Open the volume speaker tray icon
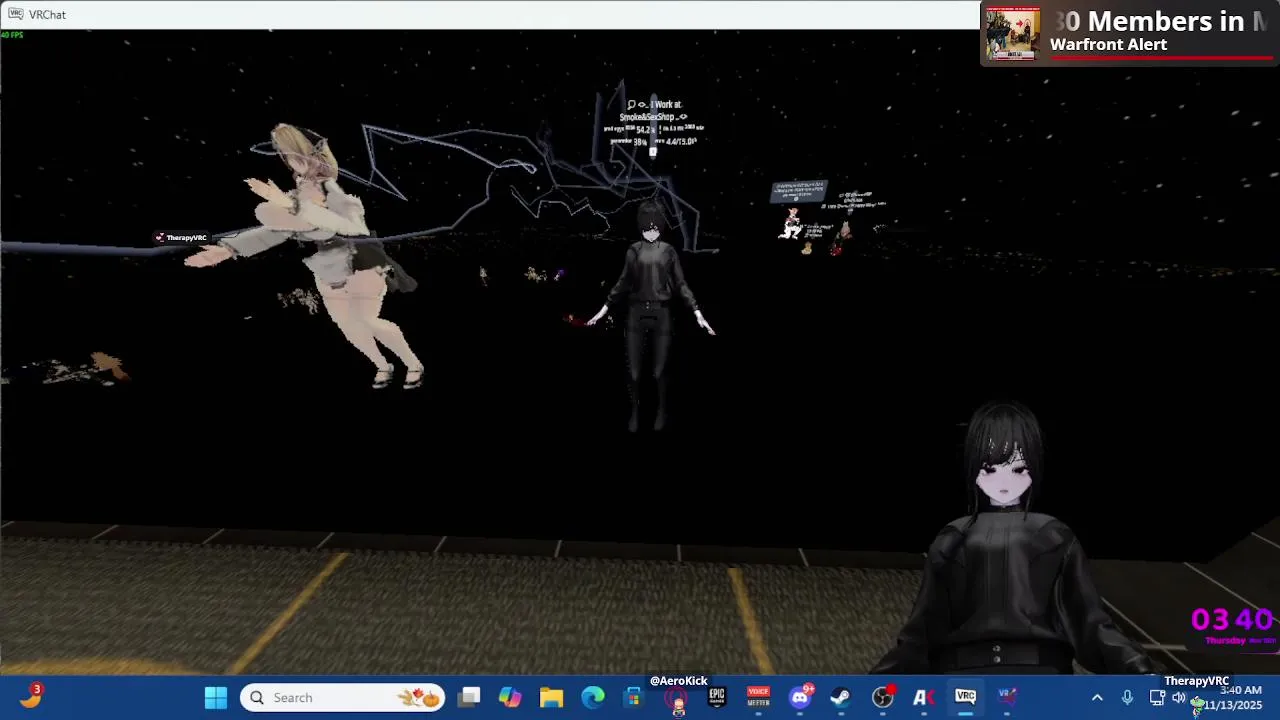Image resolution: width=1280 pixels, height=720 pixels. coord(1179,698)
